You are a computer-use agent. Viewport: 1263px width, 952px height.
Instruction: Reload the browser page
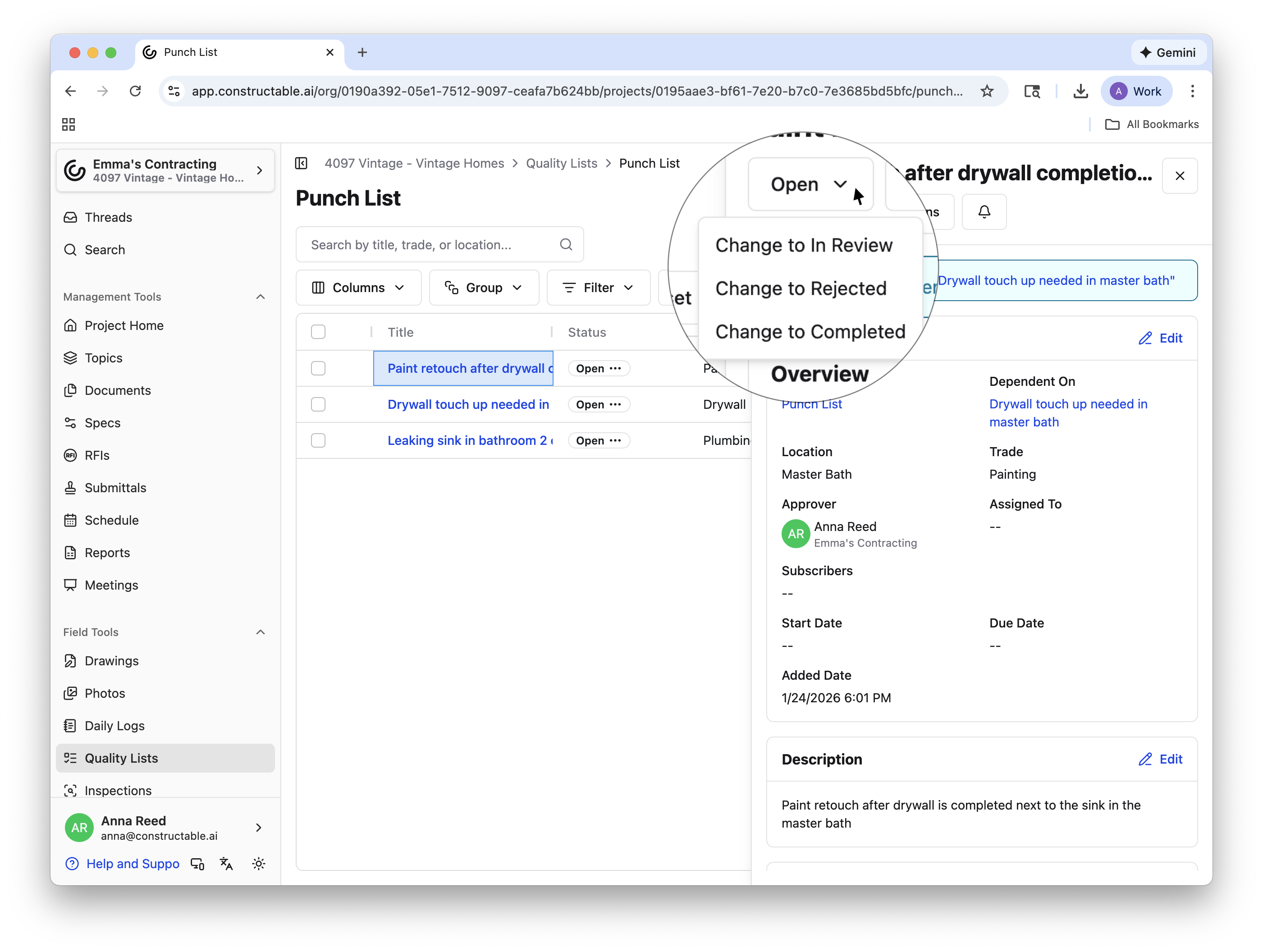click(135, 92)
